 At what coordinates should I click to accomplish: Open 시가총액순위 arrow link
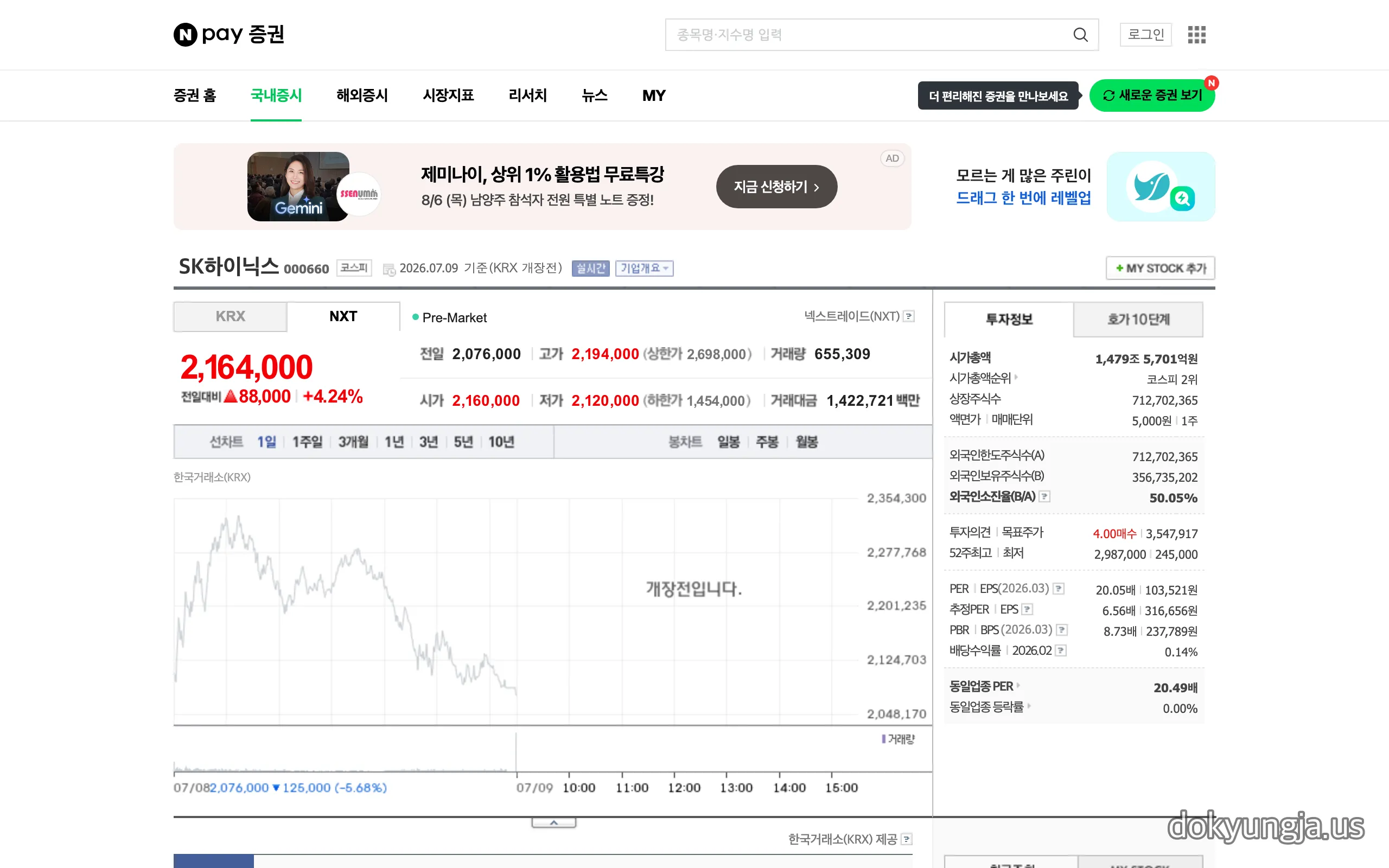(x=1016, y=377)
